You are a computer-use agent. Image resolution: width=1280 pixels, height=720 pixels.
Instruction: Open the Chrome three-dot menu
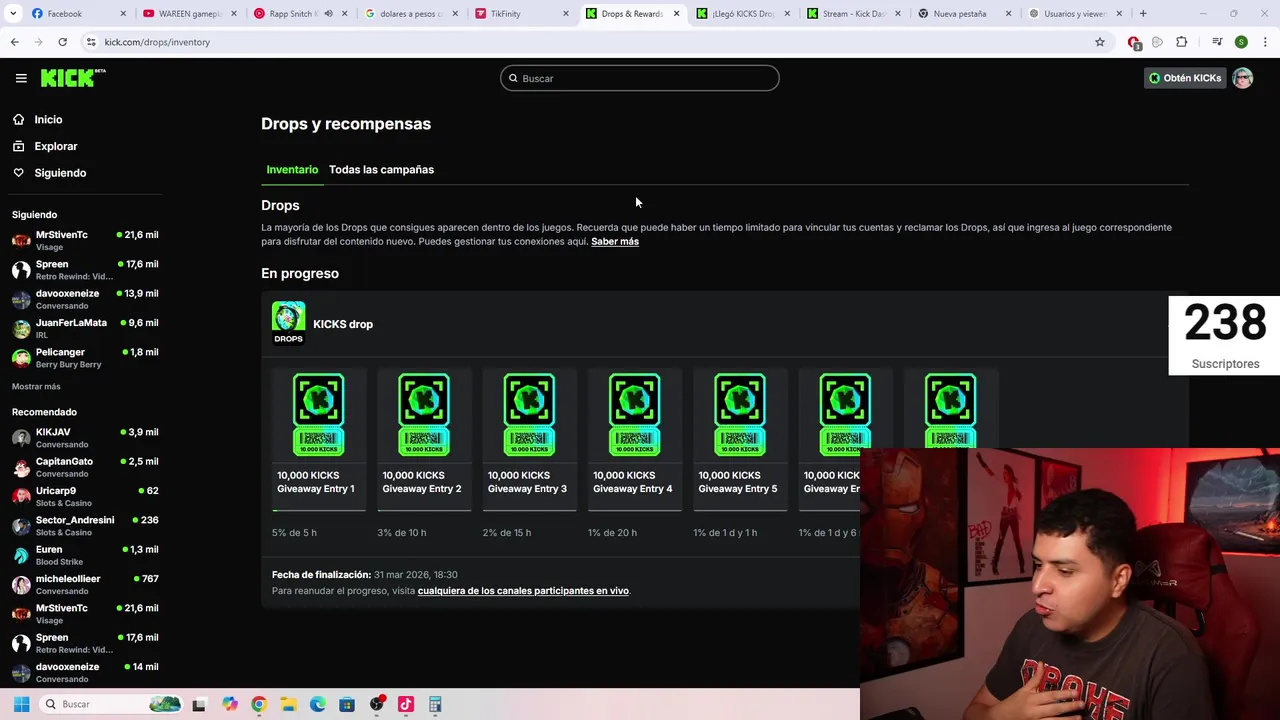coord(1266,42)
